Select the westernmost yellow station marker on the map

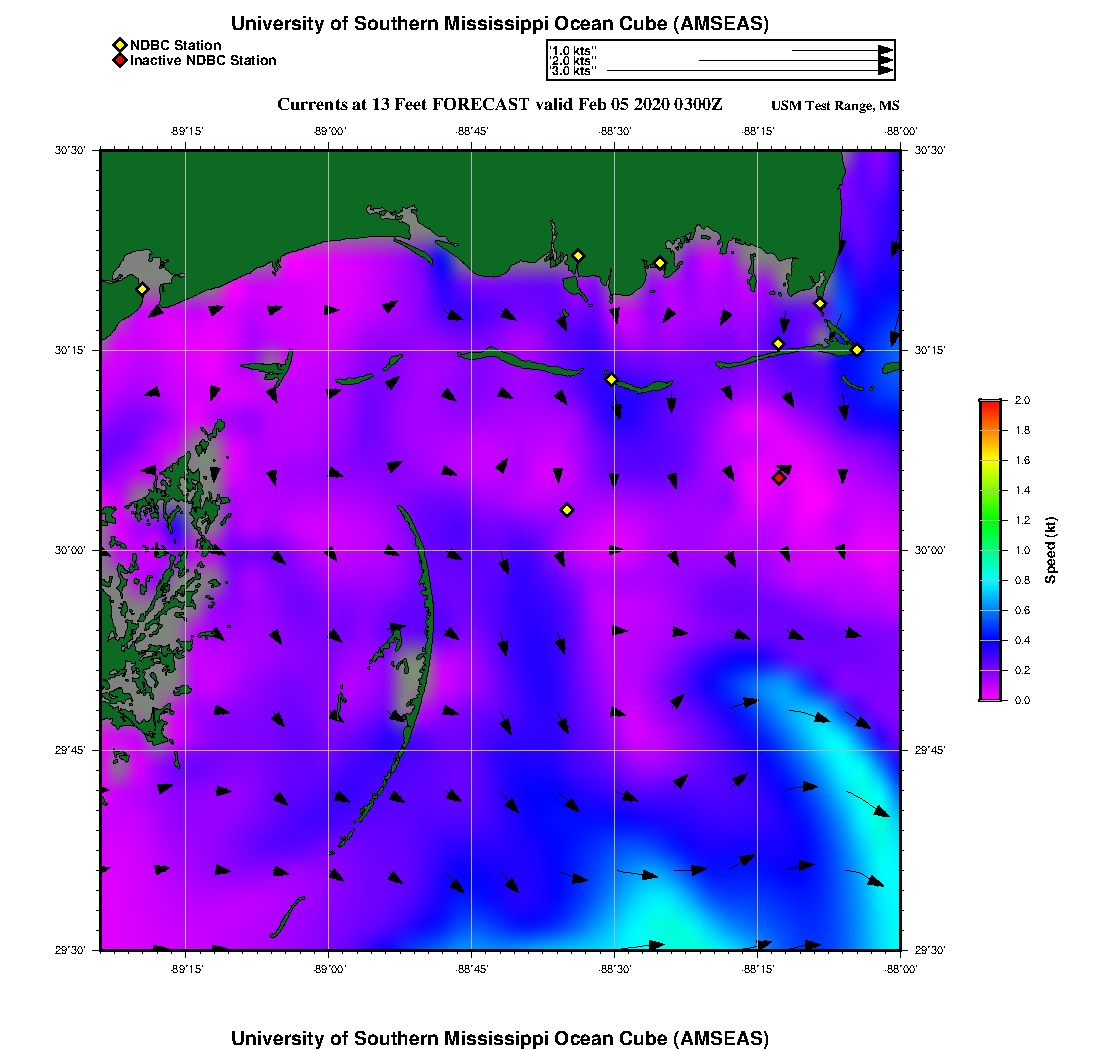142,289
